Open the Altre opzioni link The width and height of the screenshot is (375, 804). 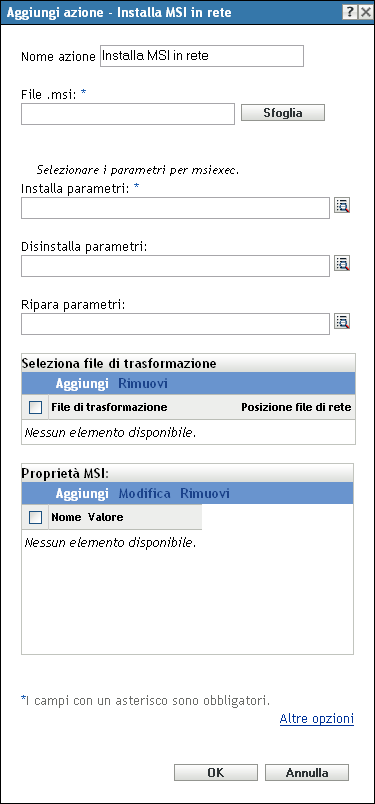317,719
